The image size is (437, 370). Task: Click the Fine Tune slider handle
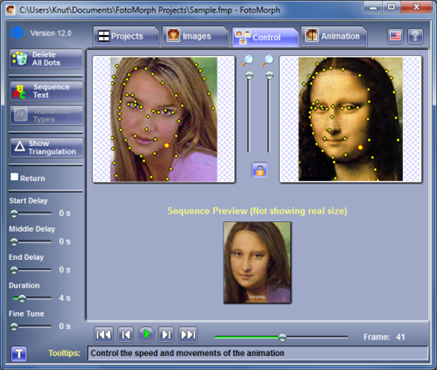14,326
